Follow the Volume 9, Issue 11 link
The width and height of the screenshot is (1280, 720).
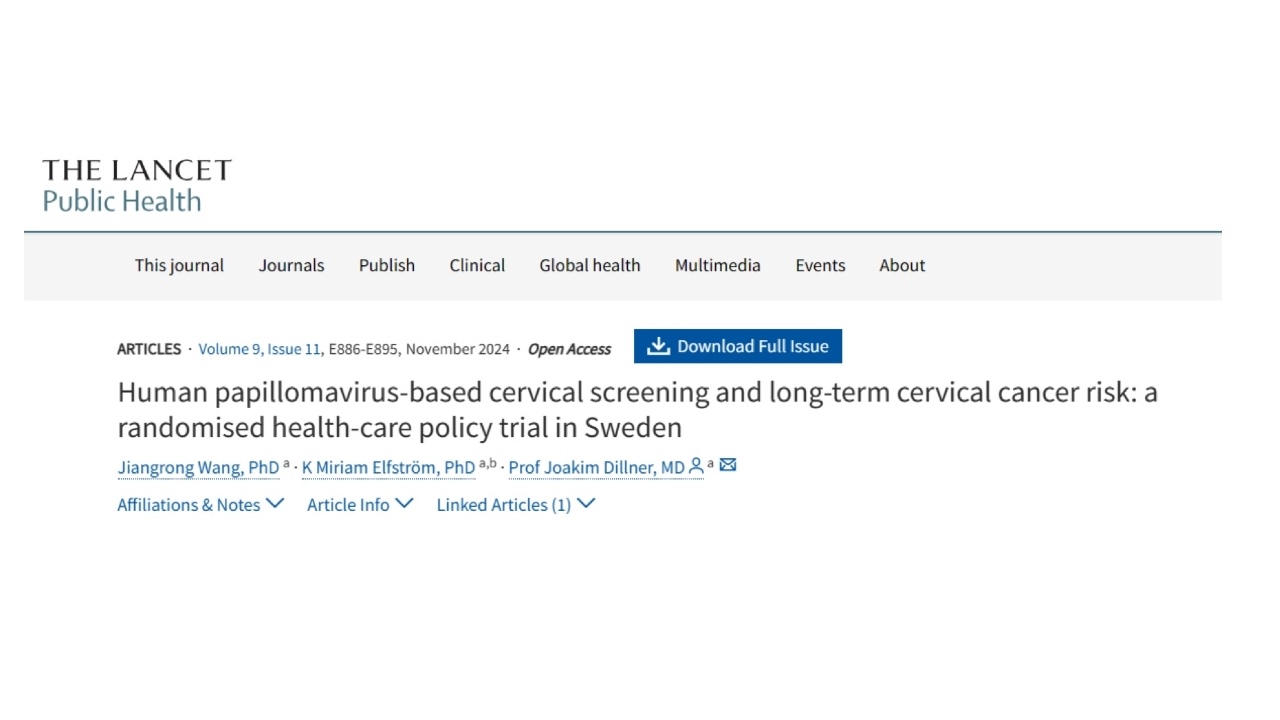[x=260, y=349]
